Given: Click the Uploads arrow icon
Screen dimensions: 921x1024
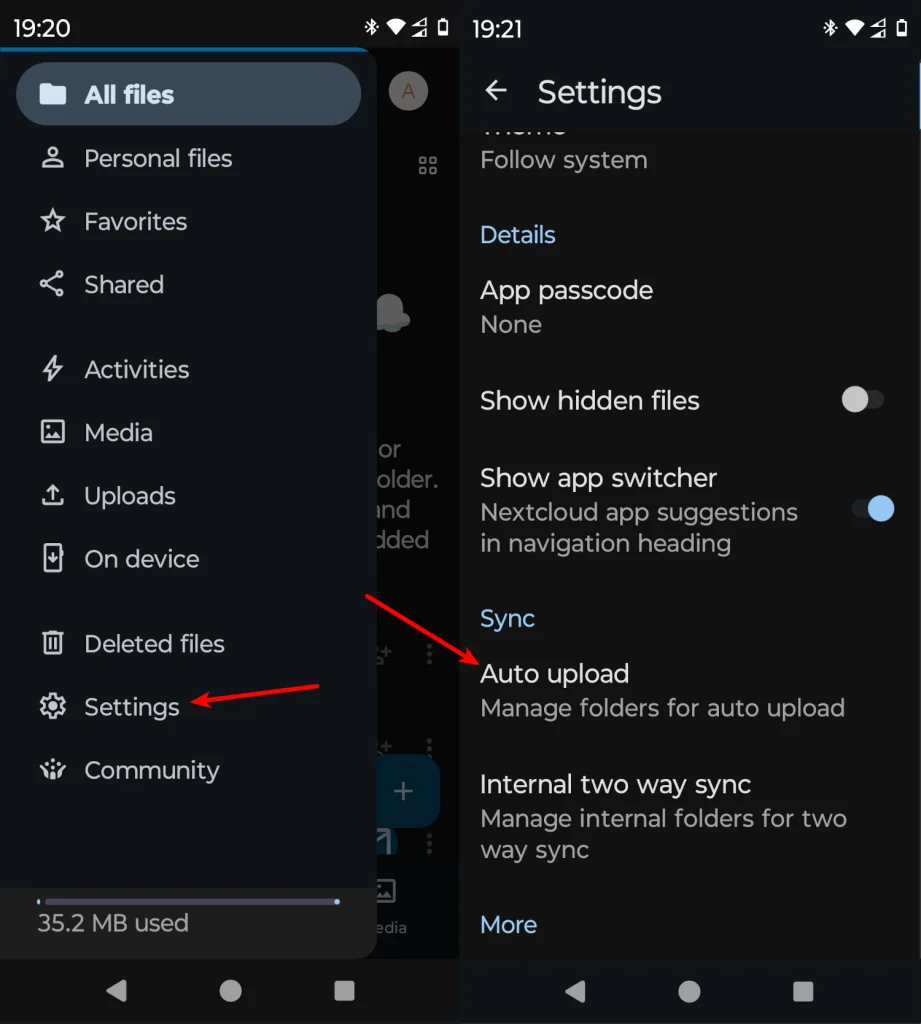Looking at the screenshot, I should [52, 495].
